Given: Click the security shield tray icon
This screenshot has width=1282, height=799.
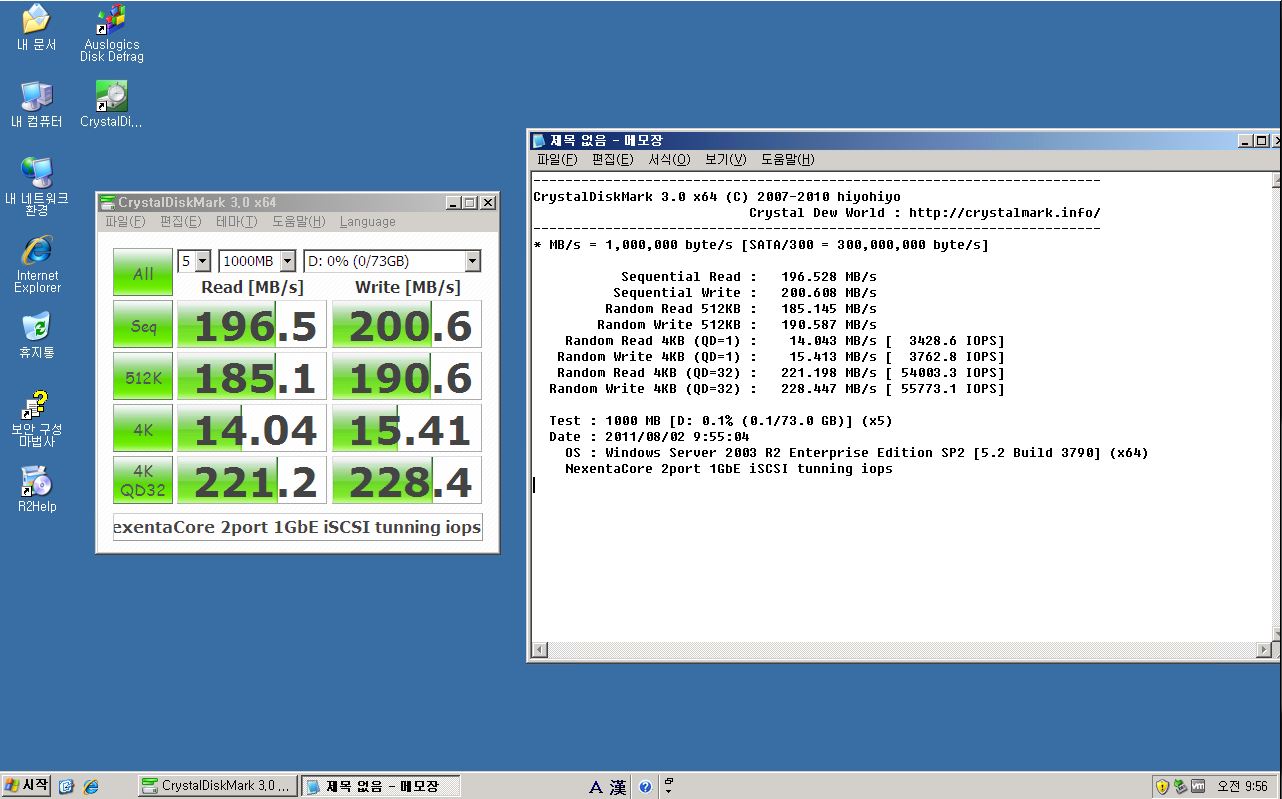Looking at the screenshot, I should (1162, 787).
